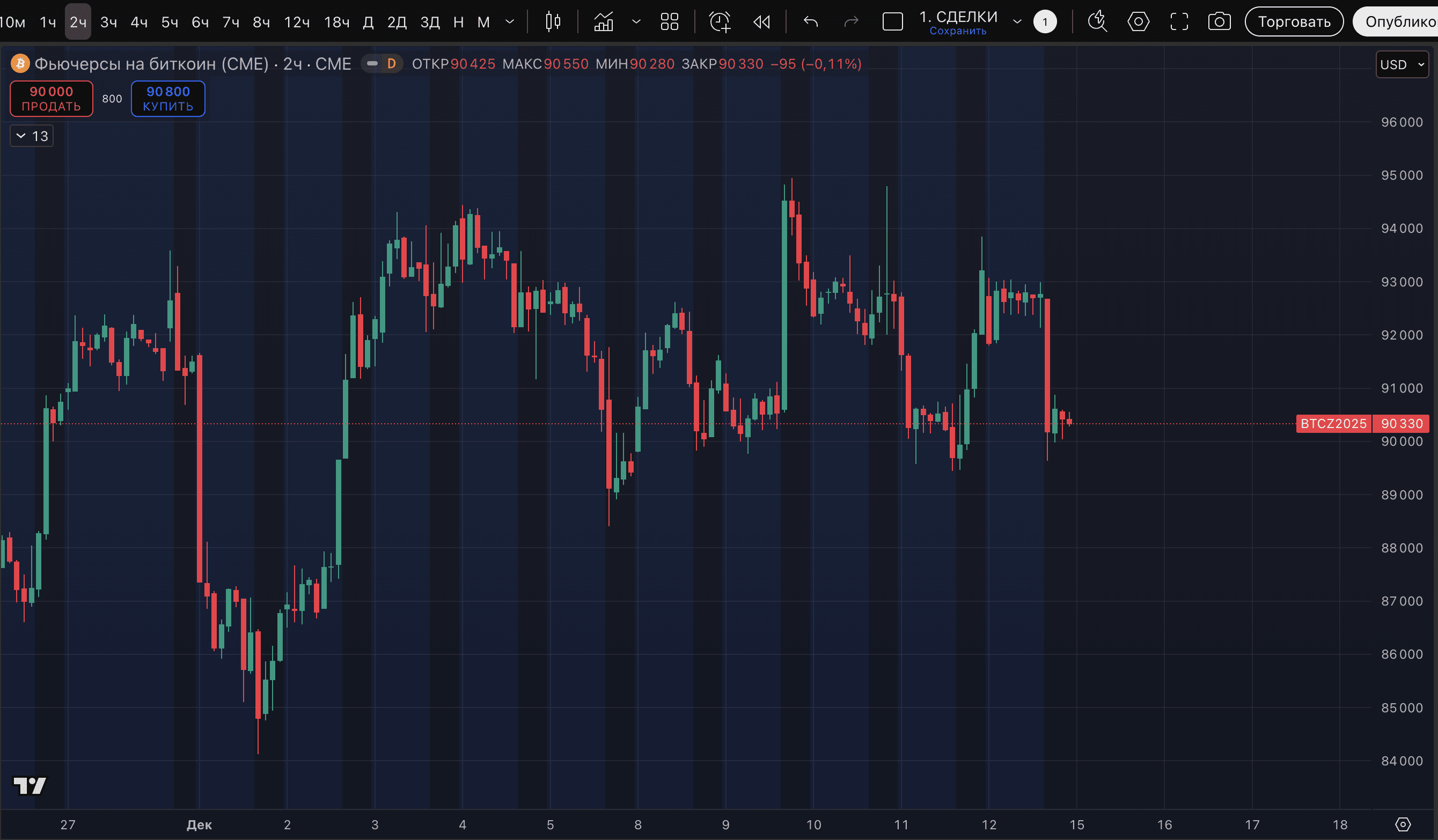Open the Indicators menu icon
1438x840 pixels.
pyautogui.click(x=604, y=21)
